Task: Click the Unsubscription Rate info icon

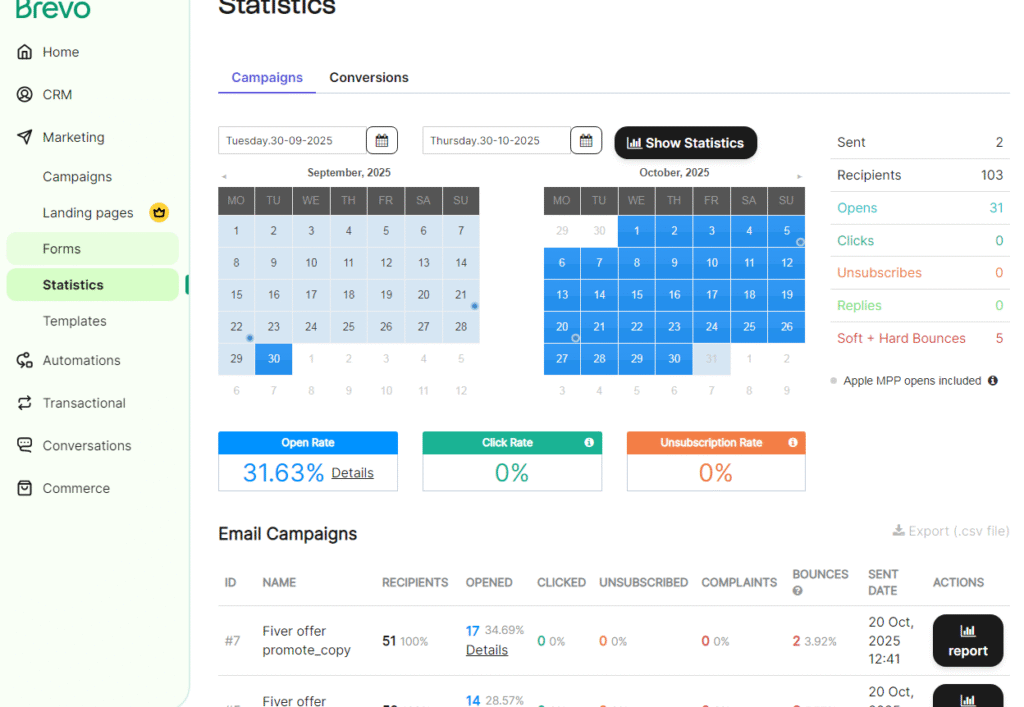Action: coord(793,443)
